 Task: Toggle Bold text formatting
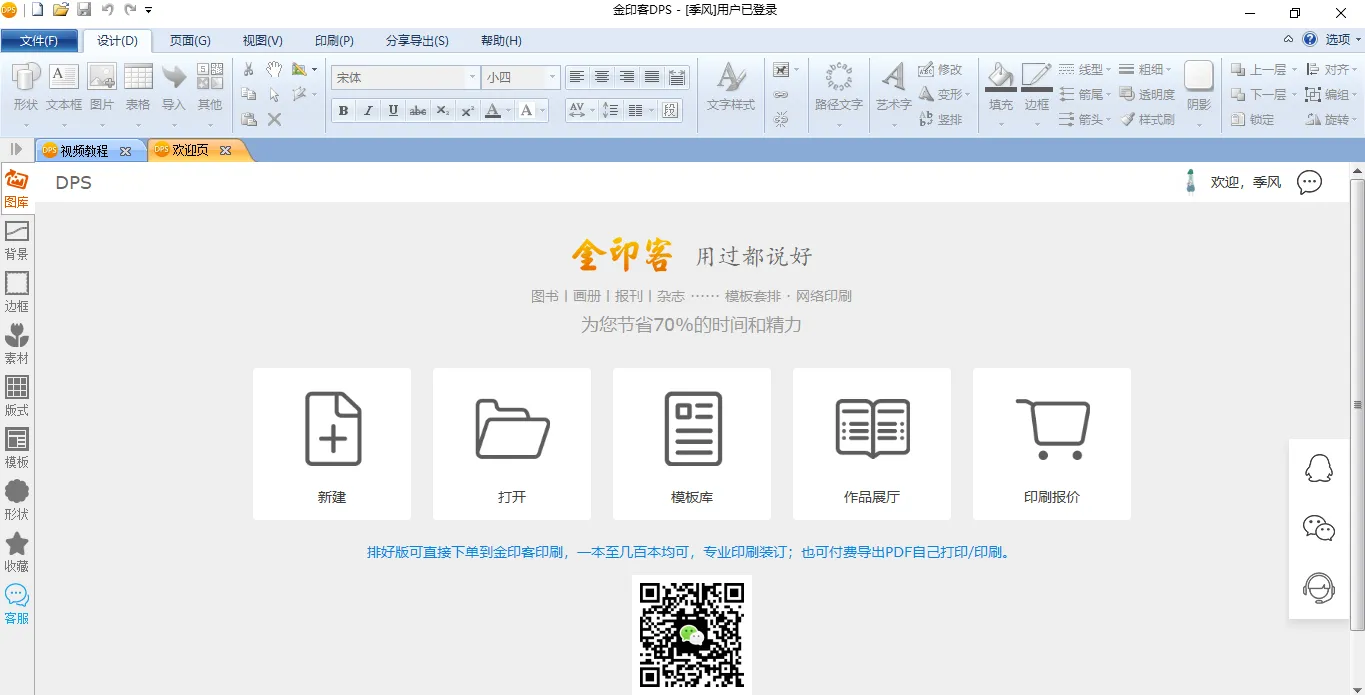click(x=343, y=111)
